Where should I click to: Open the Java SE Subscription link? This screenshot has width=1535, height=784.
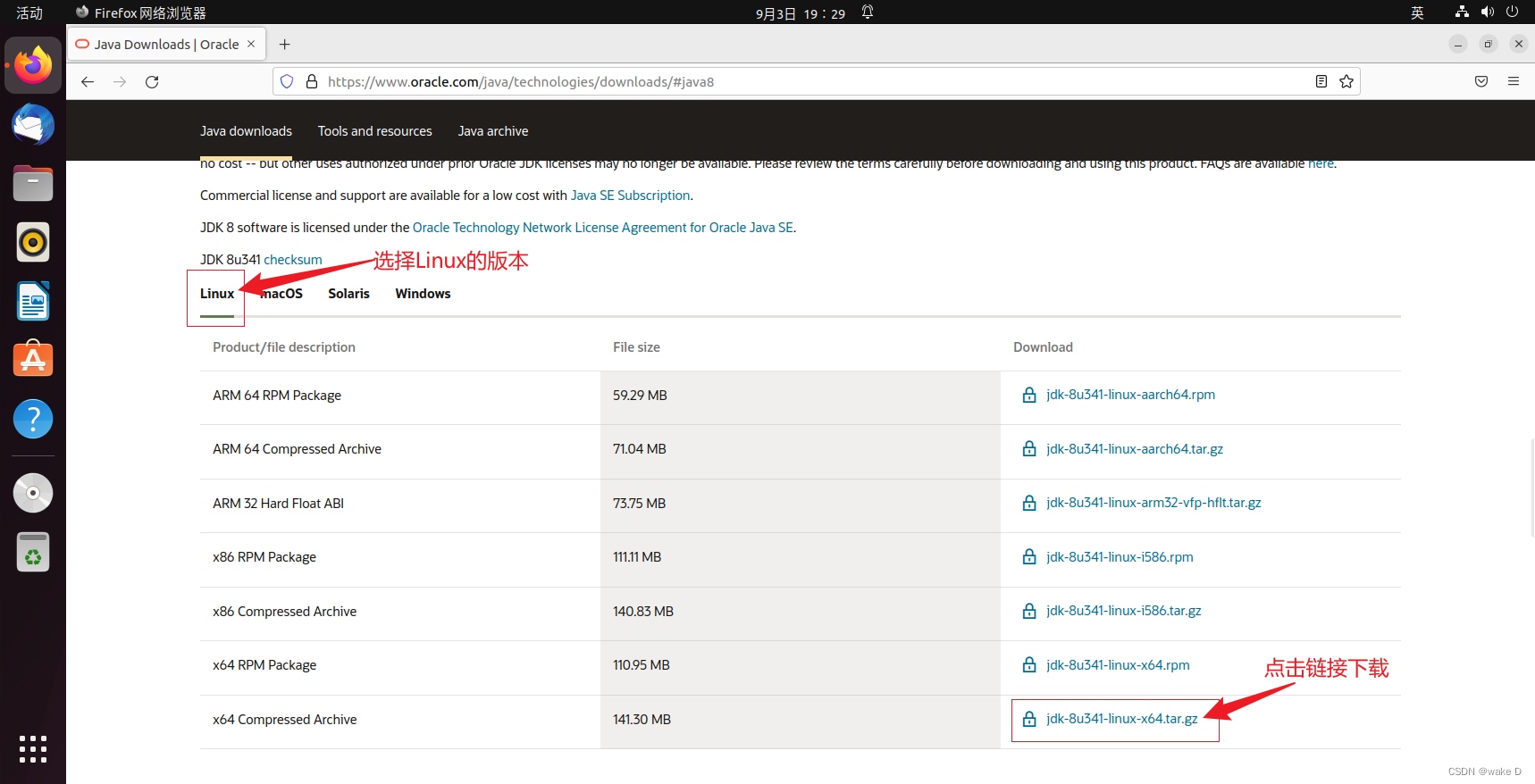tap(630, 196)
